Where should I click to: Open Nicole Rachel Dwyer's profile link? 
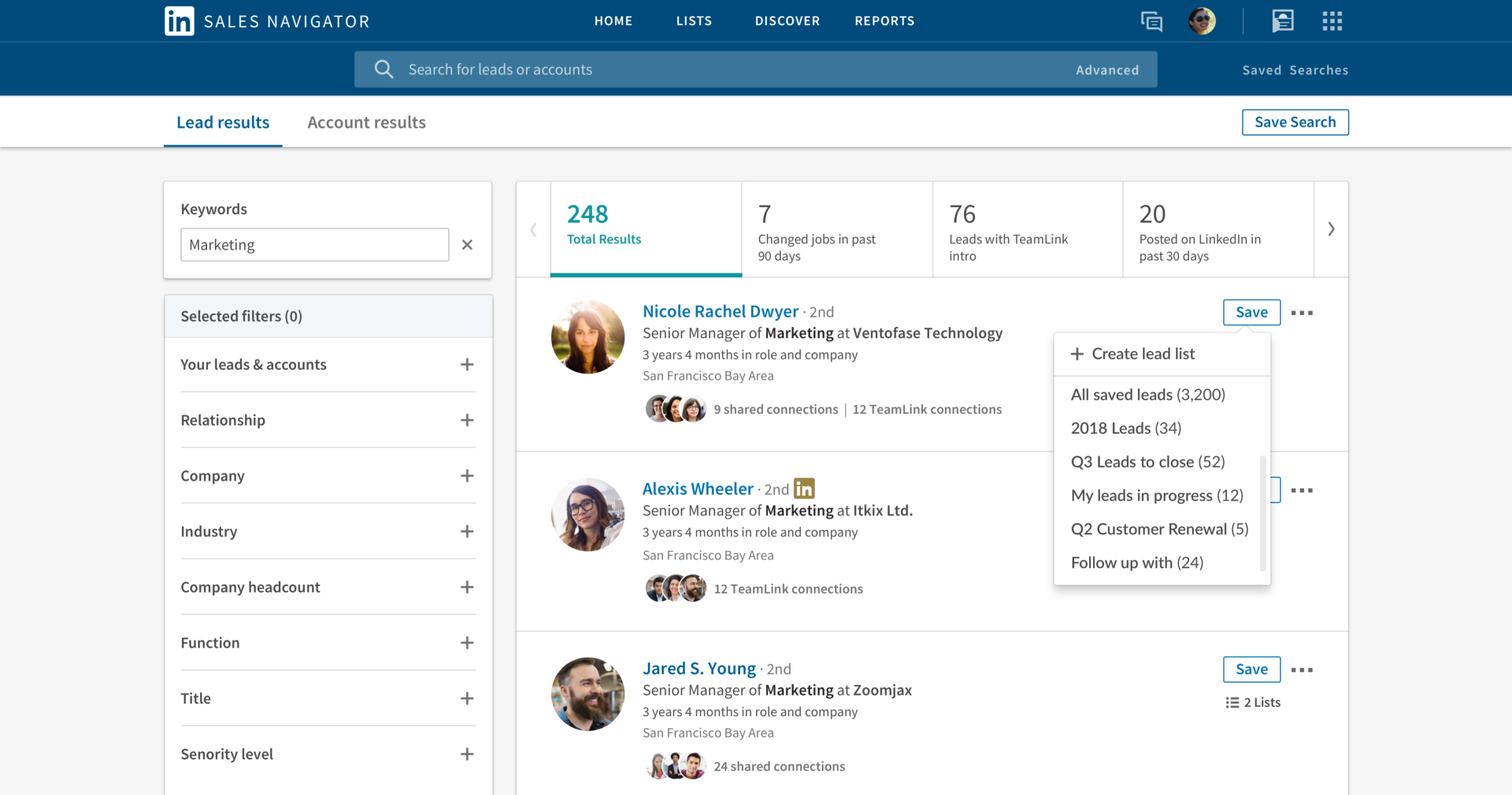[720, 311]
